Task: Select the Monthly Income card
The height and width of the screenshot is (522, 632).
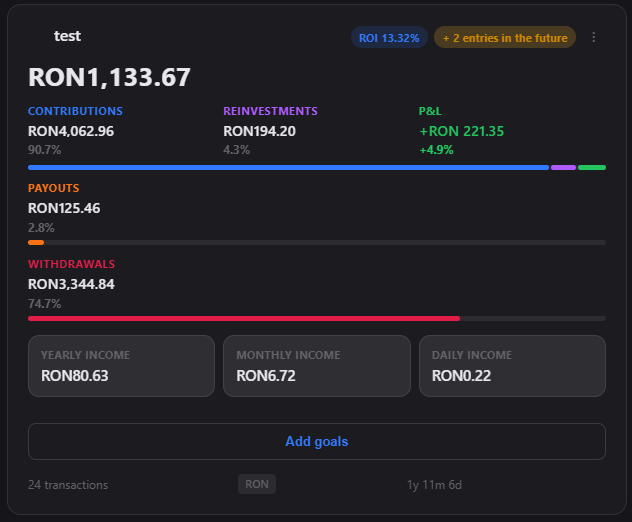Action: 317,366
